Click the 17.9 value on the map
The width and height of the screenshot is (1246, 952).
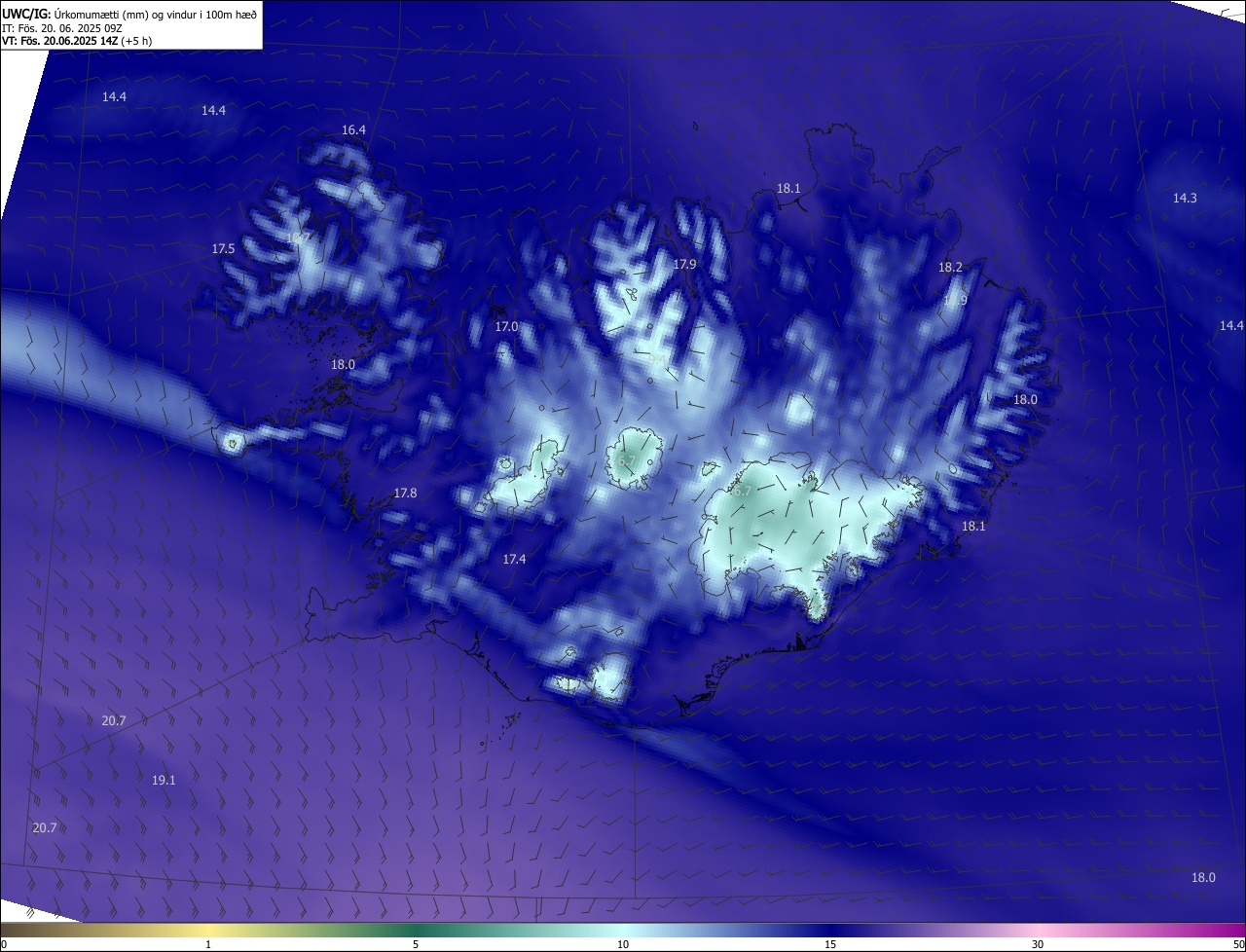click(685, 265)
